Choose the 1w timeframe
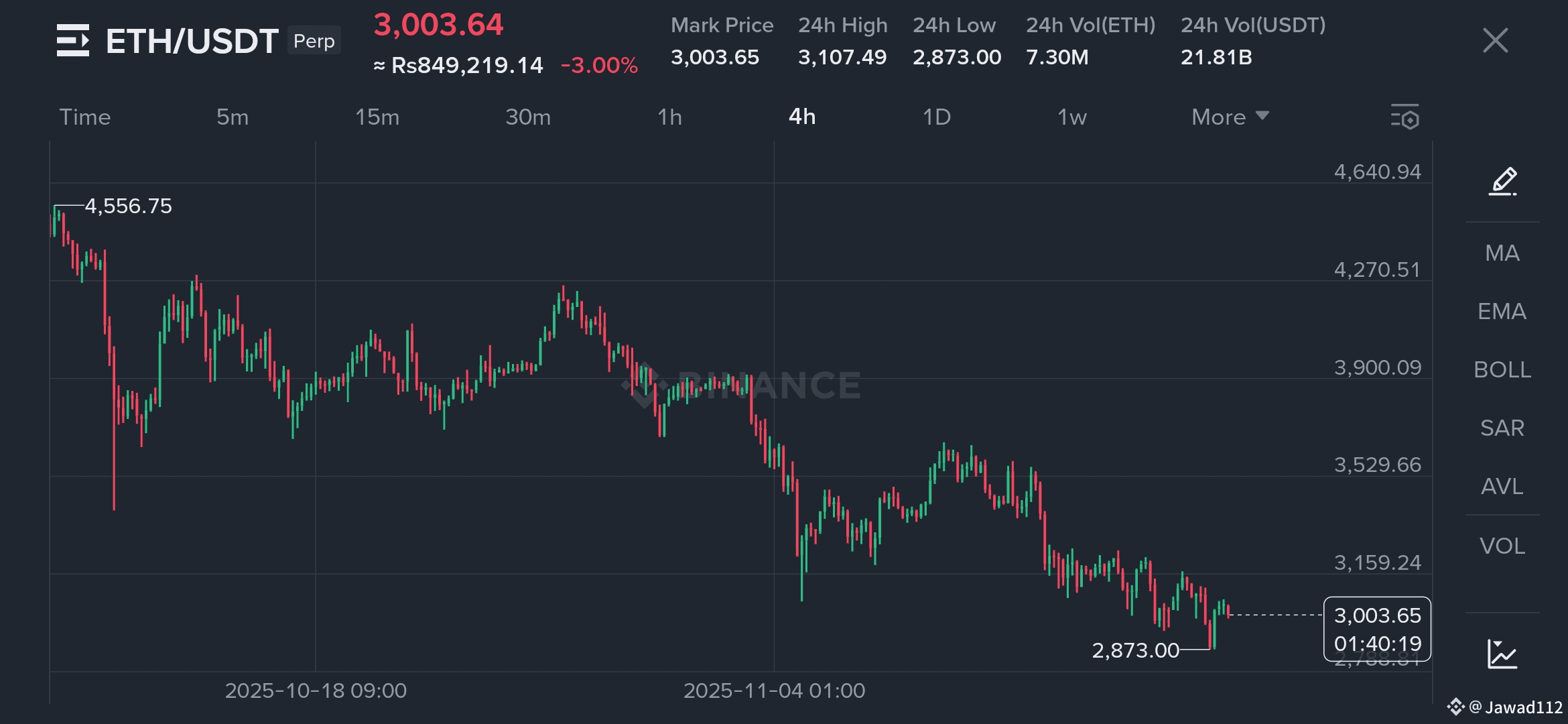Screen dimensions: 1568x724 coord(1072,117)
